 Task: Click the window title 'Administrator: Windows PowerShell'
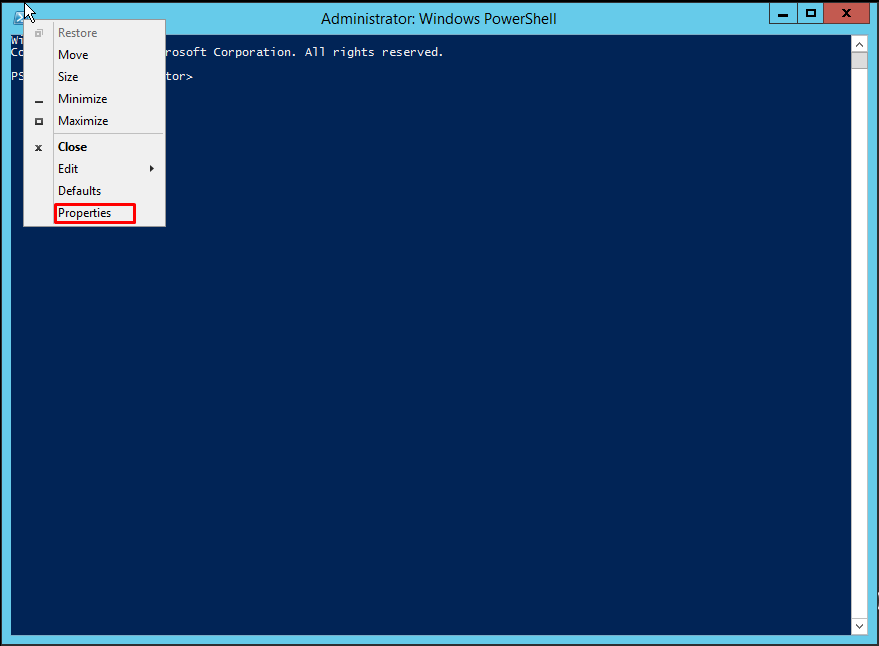click(x=439, y=19)
